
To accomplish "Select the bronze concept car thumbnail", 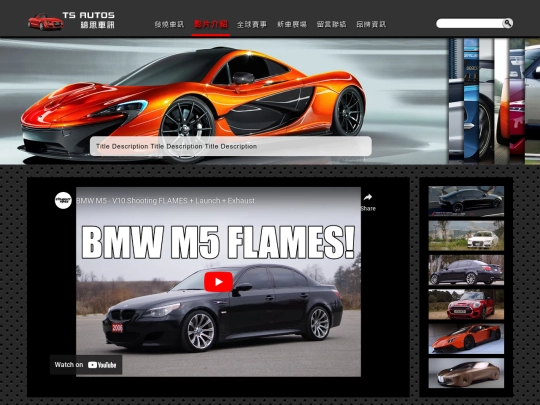I will [x=466, y=373].
